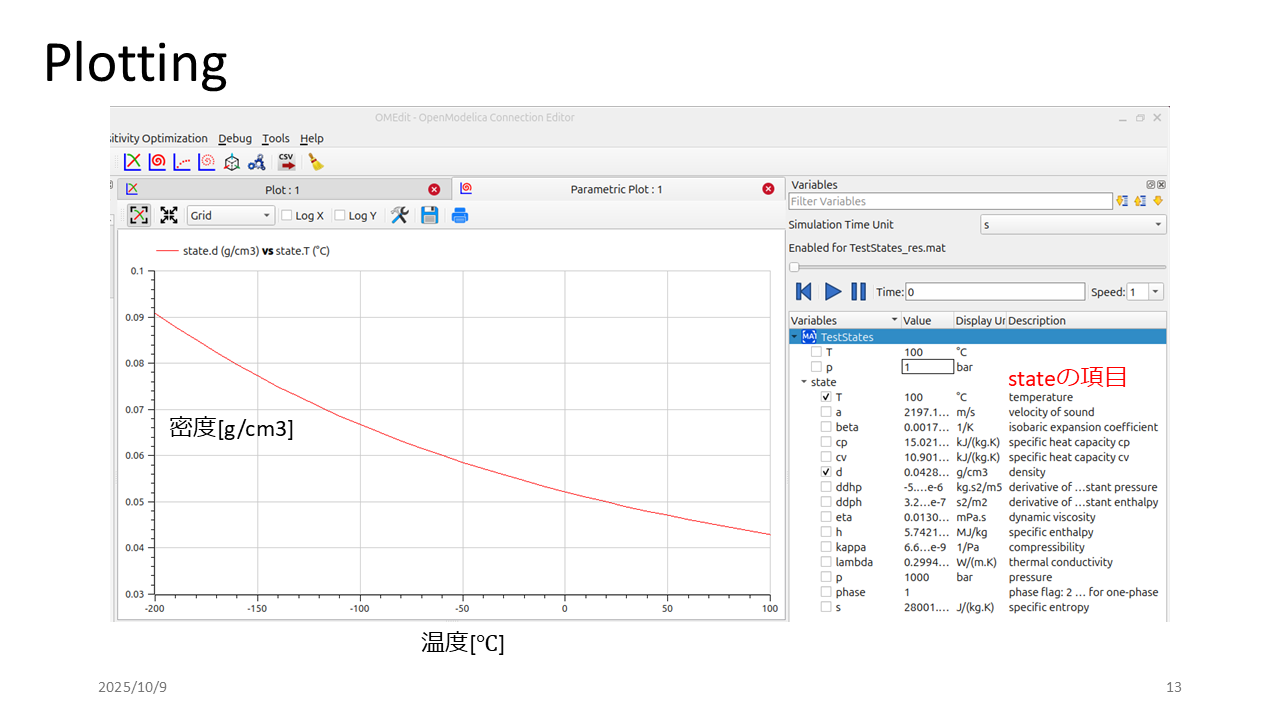Enable the Log X checkbox
This screenshot has height=720, width=1280.
287,216
